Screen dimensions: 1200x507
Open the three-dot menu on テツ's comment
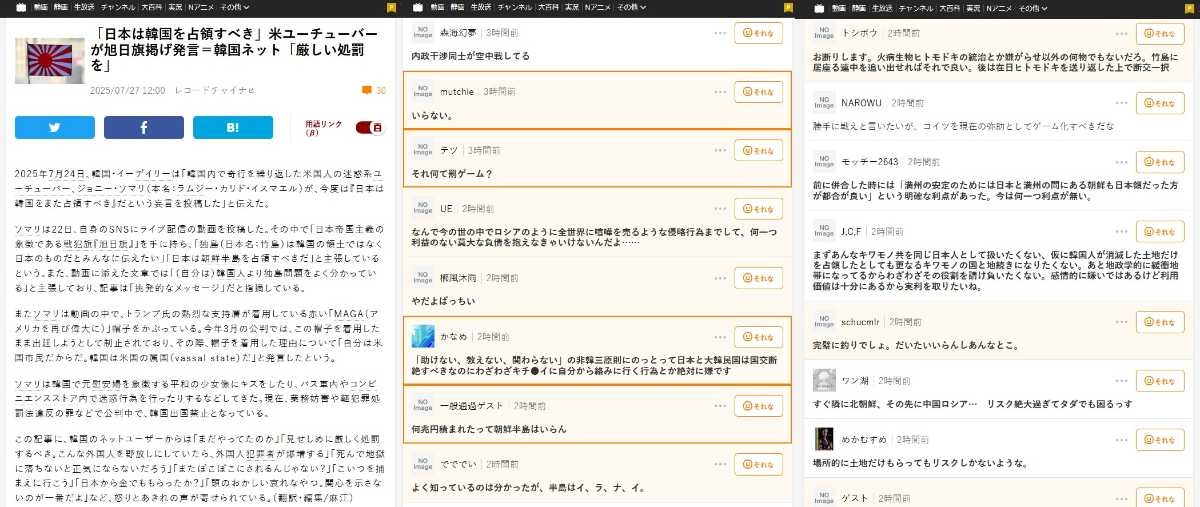pos(720,150)
